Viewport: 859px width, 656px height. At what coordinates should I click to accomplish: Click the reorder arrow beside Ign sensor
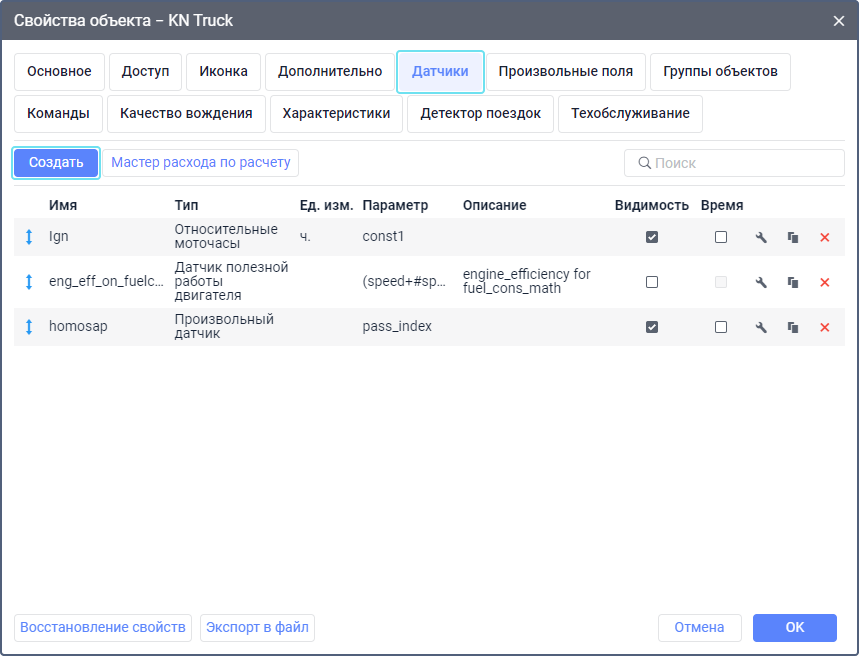(29, 238)
